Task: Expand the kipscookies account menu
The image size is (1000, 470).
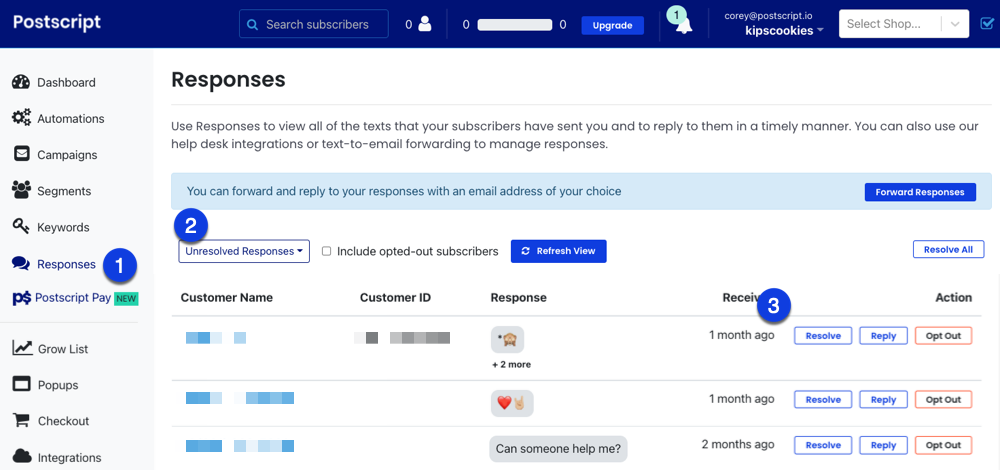Action: coord(784,30)
